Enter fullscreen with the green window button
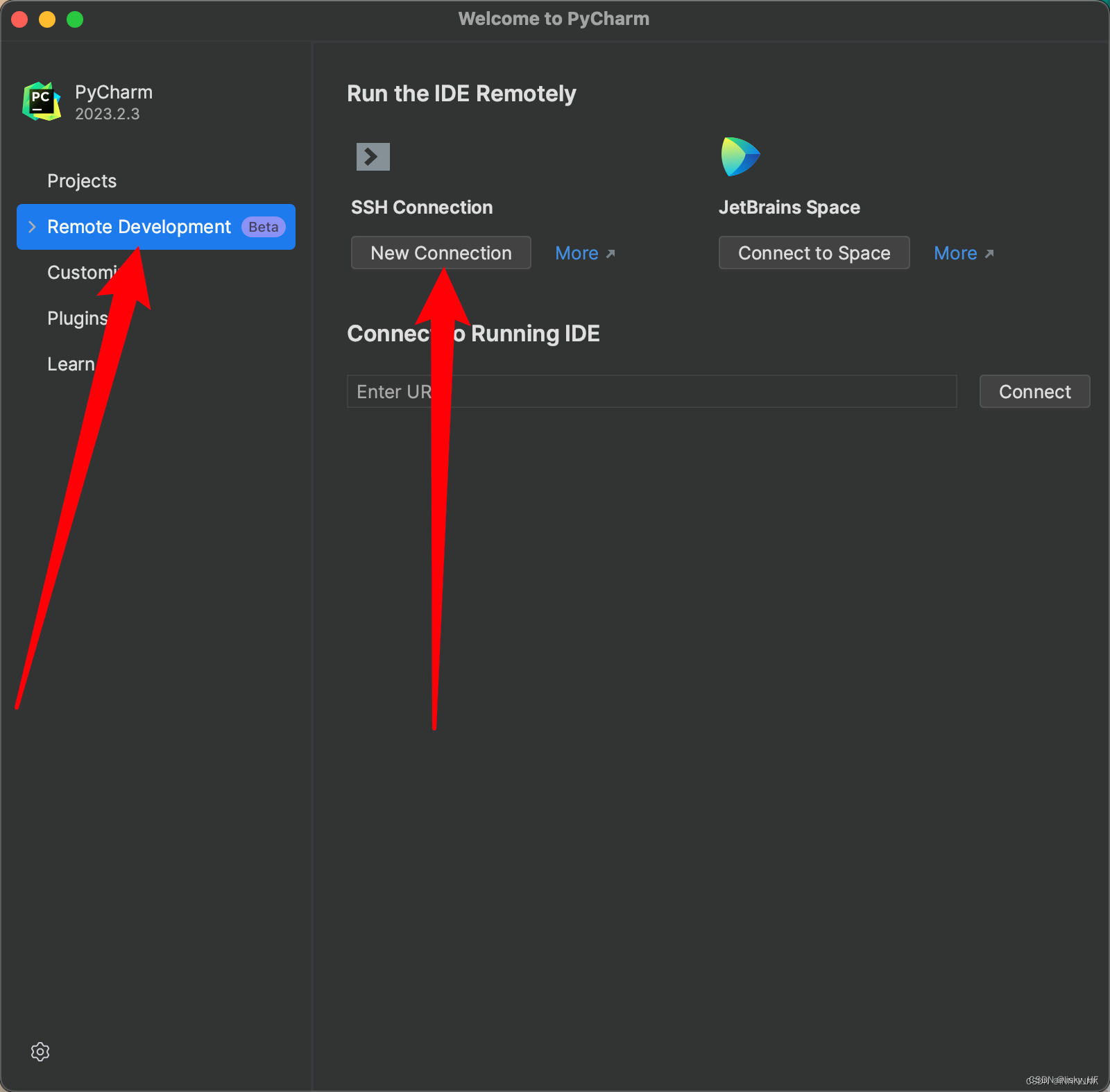Viewport: 1110px width, 1092px height. click(75, 19)
